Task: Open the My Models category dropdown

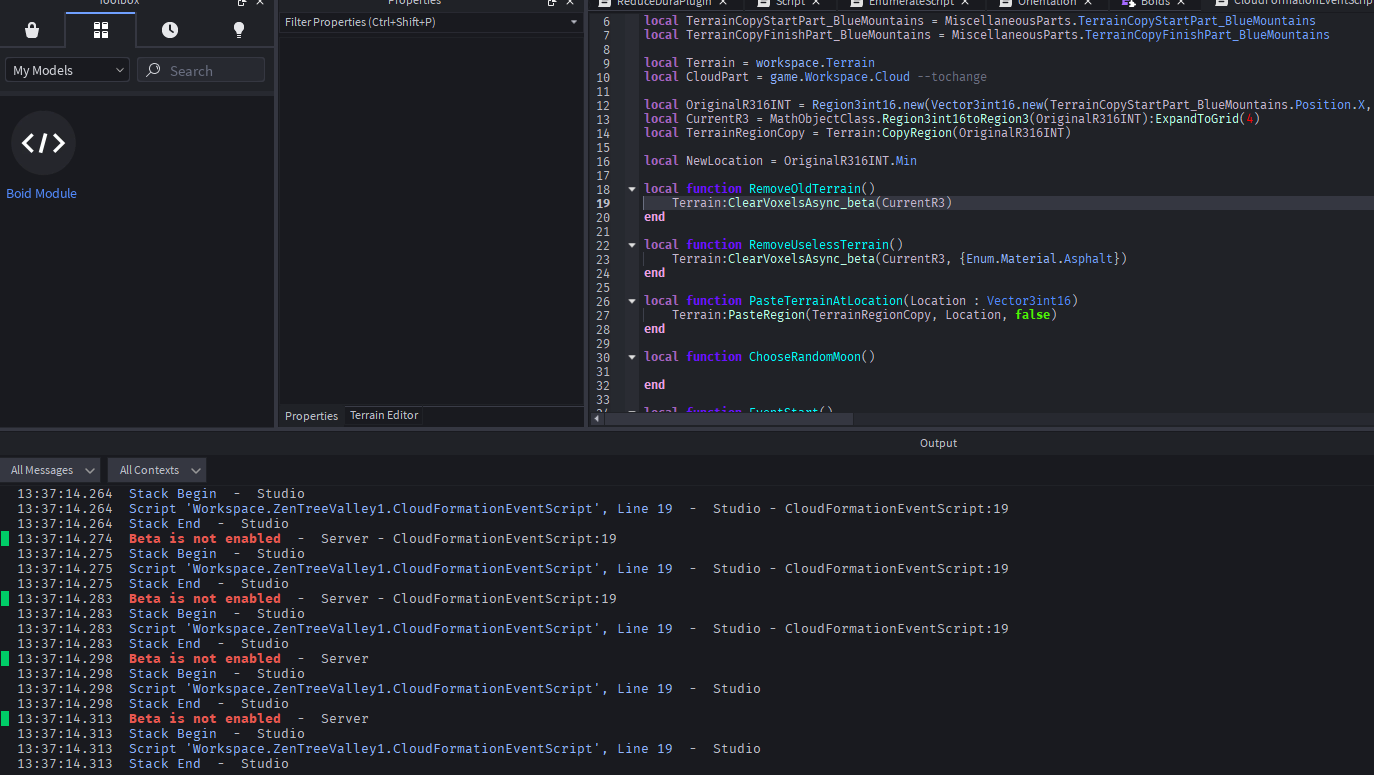Action: pos(67,70)
